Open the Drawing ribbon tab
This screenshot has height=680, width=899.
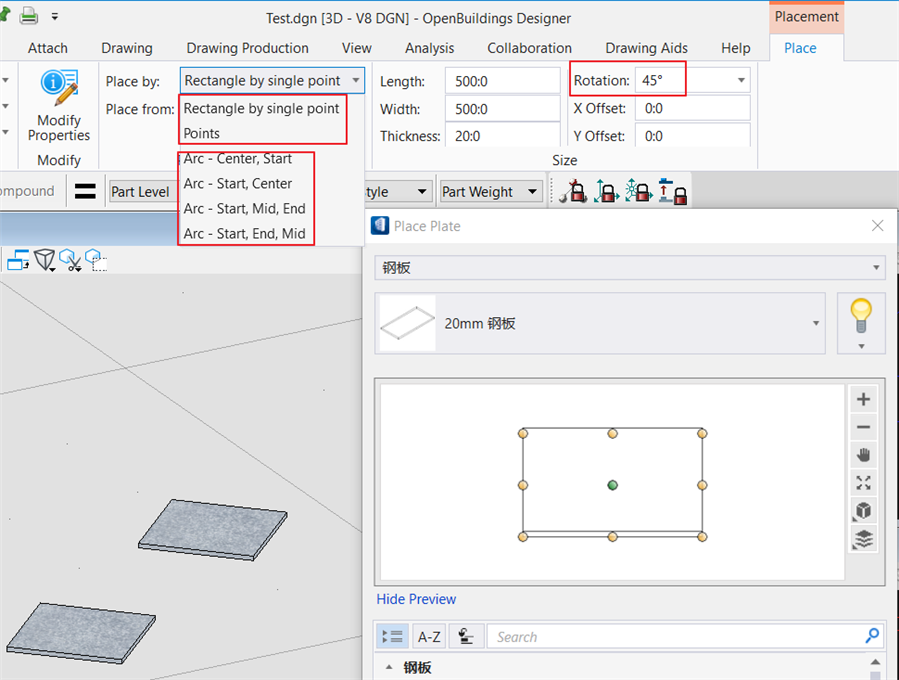[127, 48]
